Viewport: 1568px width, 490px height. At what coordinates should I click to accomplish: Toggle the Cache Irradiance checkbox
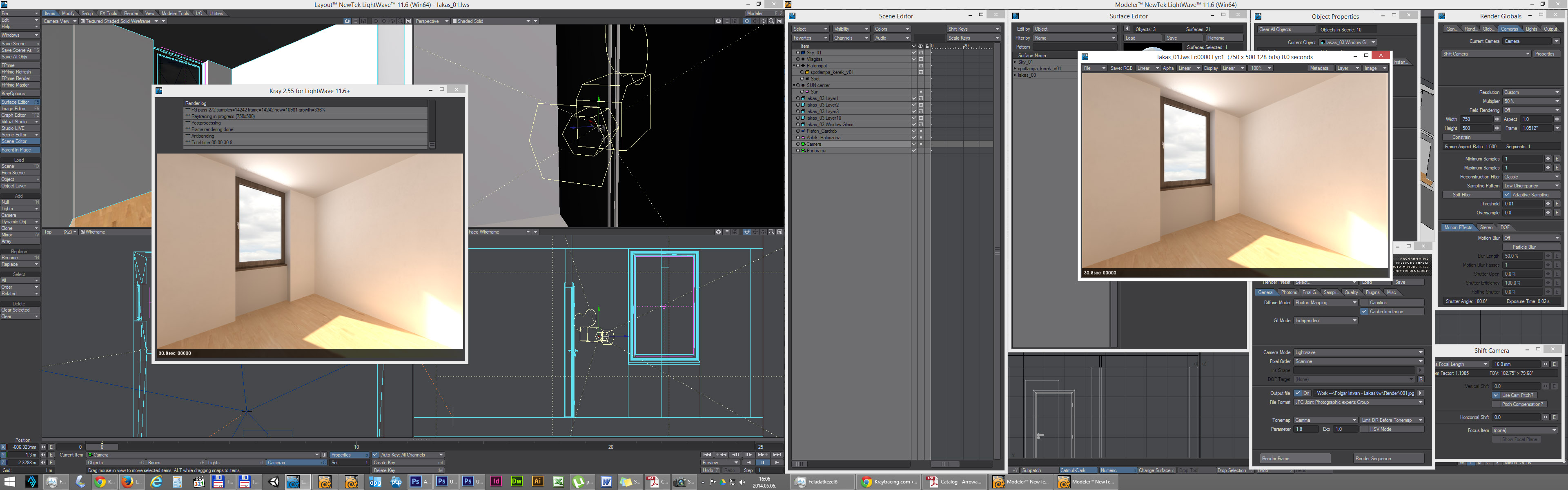click(1364, 312)
